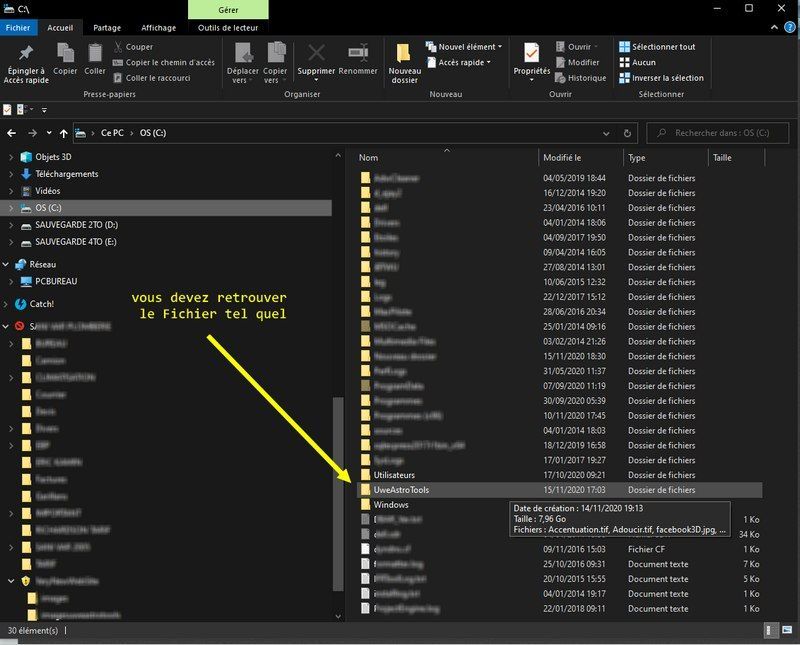Open the Outils de lecteur tab
Viewport: 800px width, 645px height.
click(x=228, y=28)
